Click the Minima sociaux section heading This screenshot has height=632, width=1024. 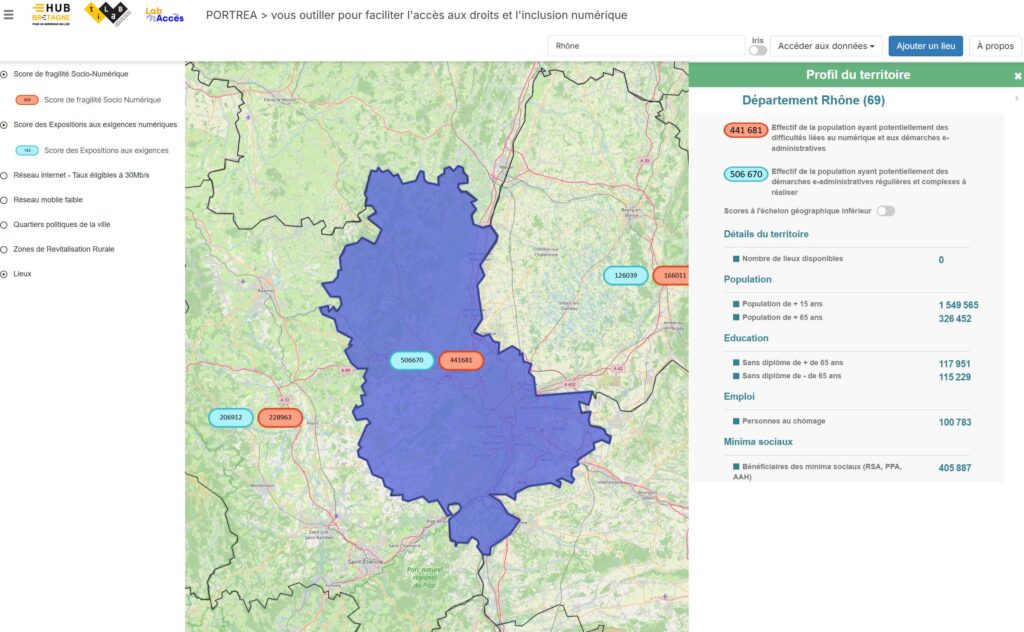[758, 442]
